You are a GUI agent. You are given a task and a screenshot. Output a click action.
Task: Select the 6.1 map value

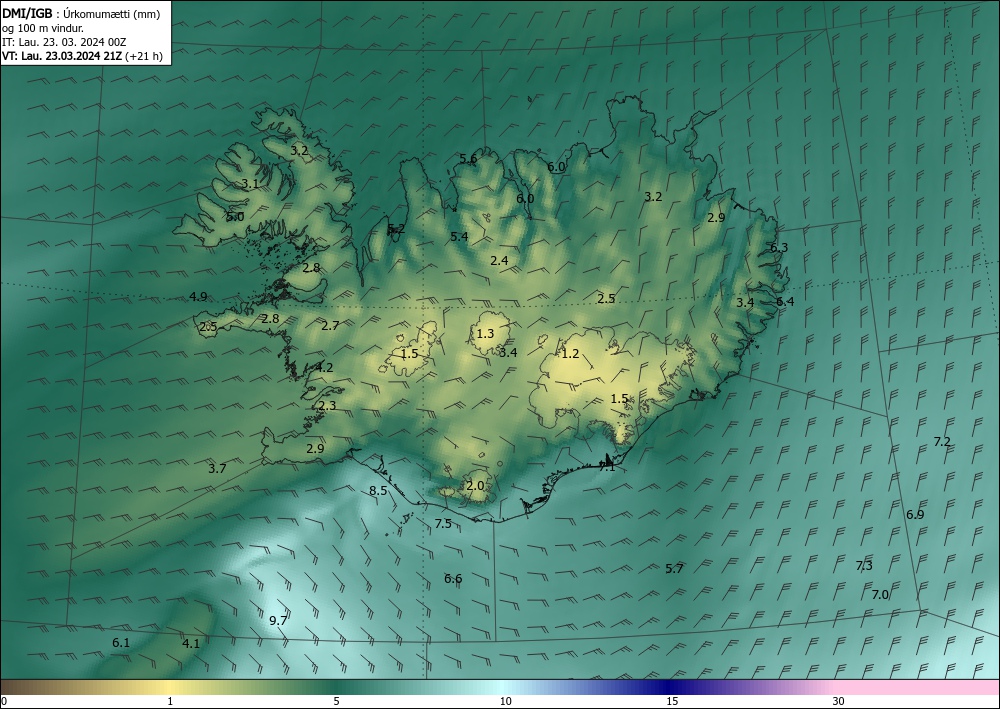tap(121, 643)
